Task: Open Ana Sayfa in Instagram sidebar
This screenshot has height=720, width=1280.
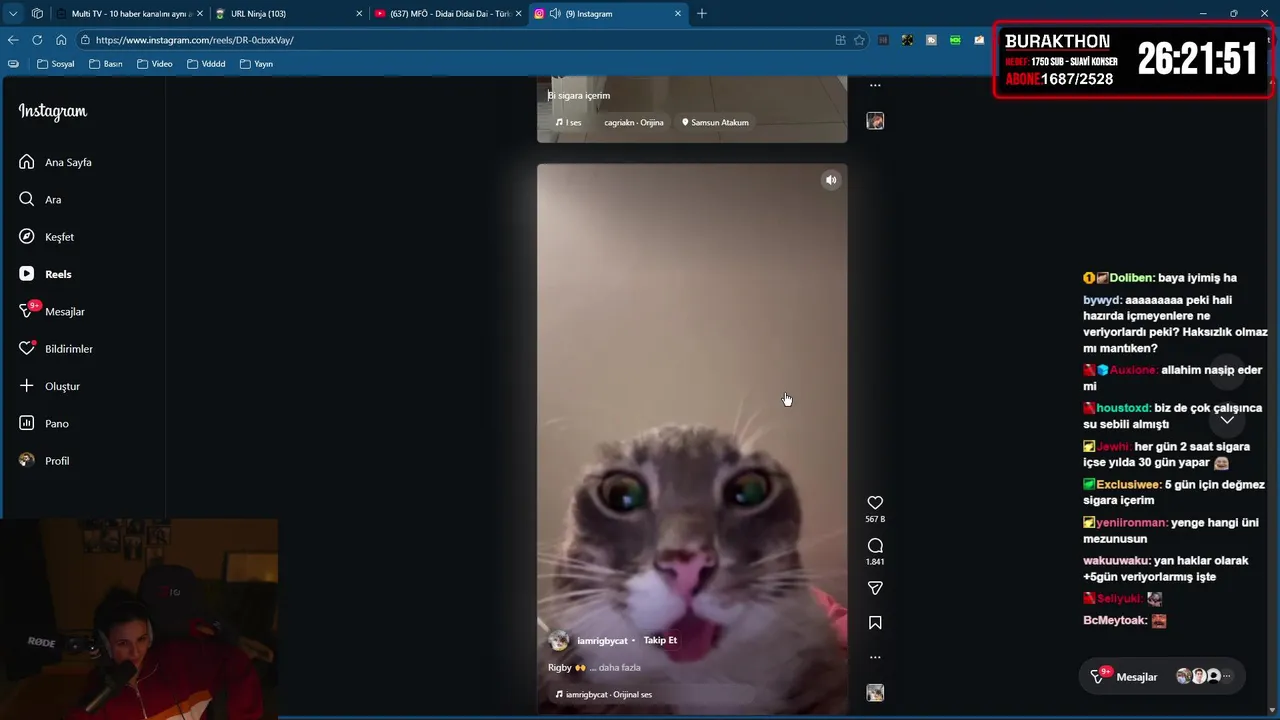Action: tap(55, 162)
